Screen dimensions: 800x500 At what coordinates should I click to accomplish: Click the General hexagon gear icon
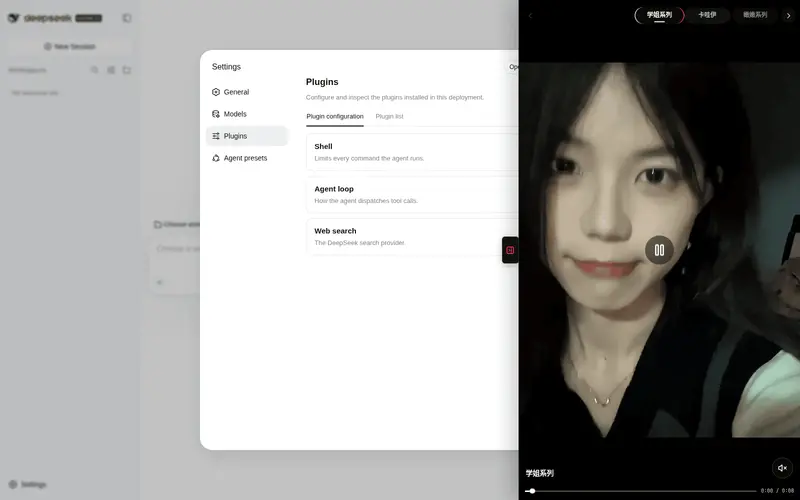216,92
